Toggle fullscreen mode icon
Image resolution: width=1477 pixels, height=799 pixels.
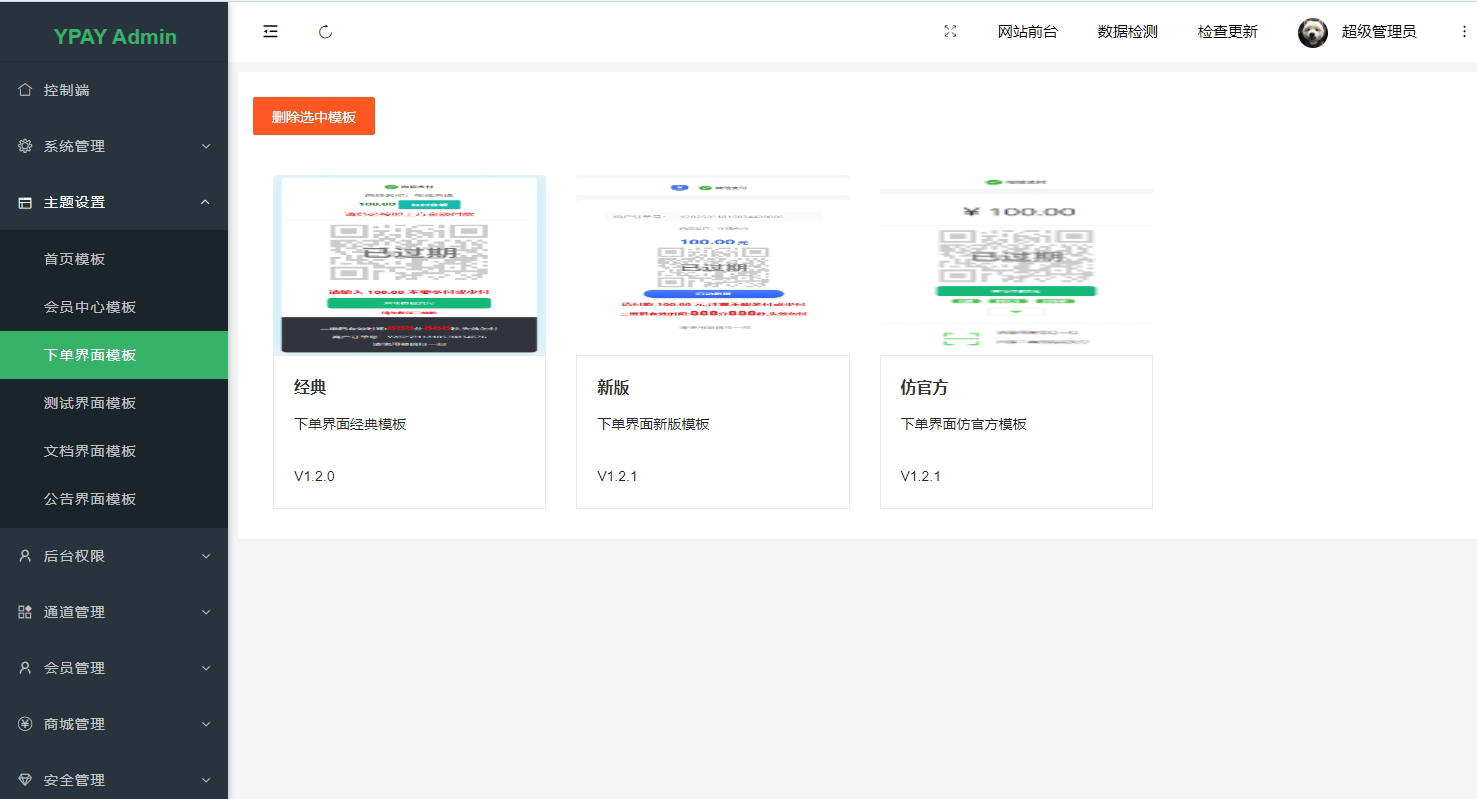click(x=950, y=32)
